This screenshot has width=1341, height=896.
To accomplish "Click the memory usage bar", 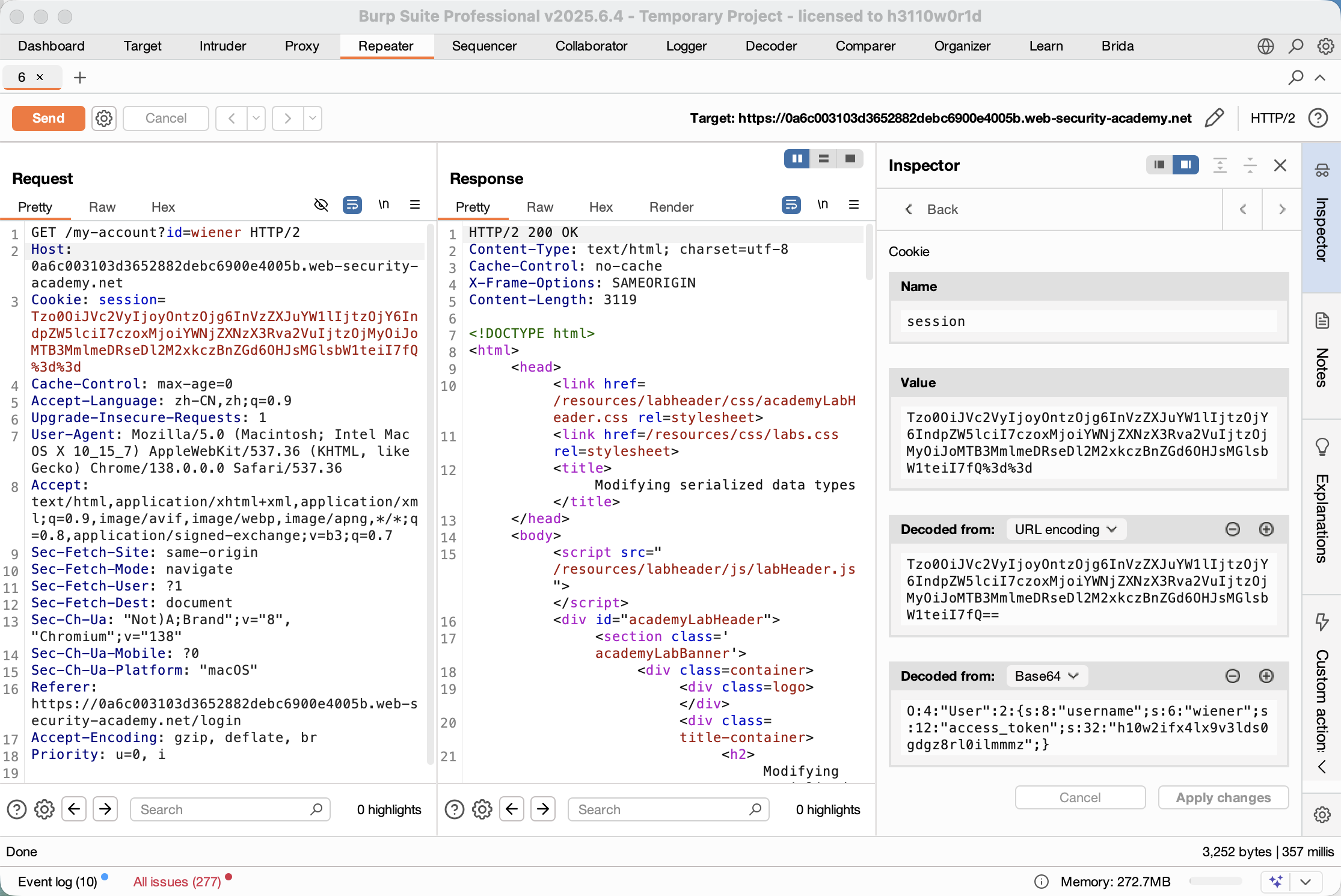I will (x=1215, y=882).
